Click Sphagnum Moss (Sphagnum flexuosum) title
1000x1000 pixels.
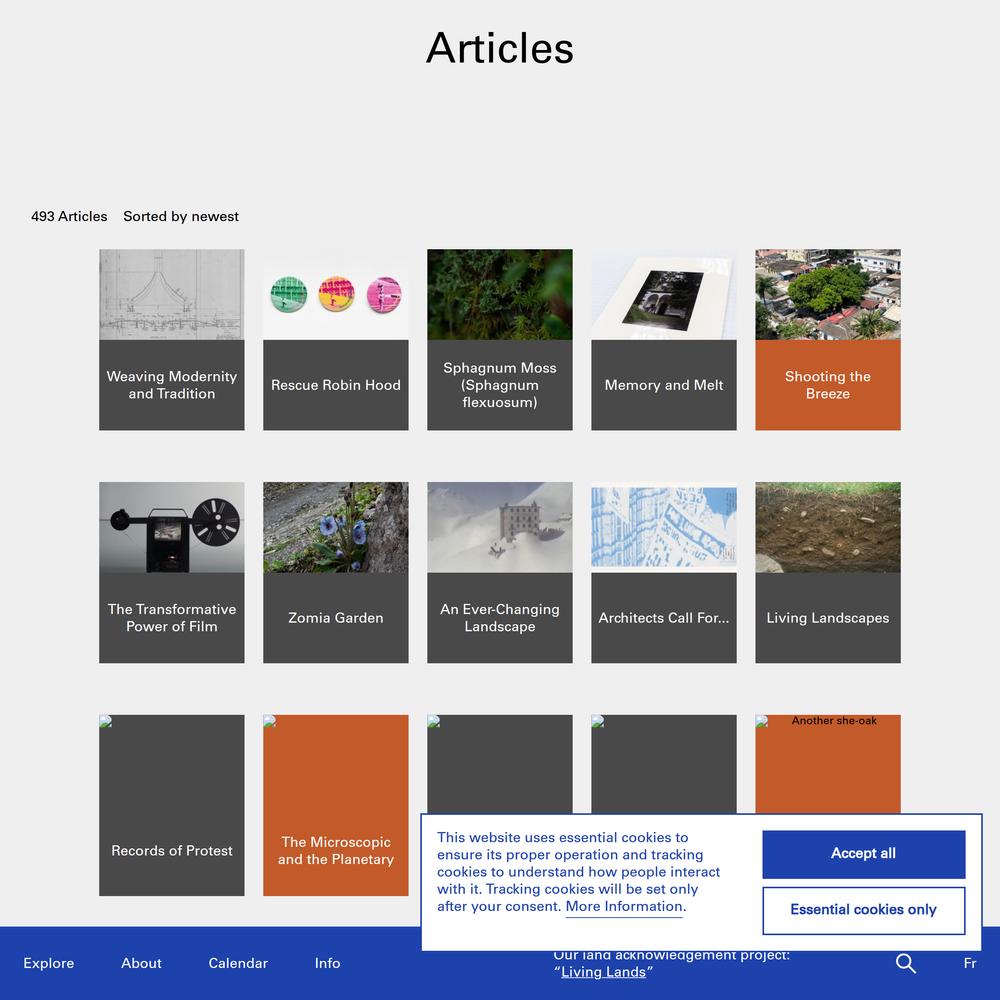click(499, 385)
